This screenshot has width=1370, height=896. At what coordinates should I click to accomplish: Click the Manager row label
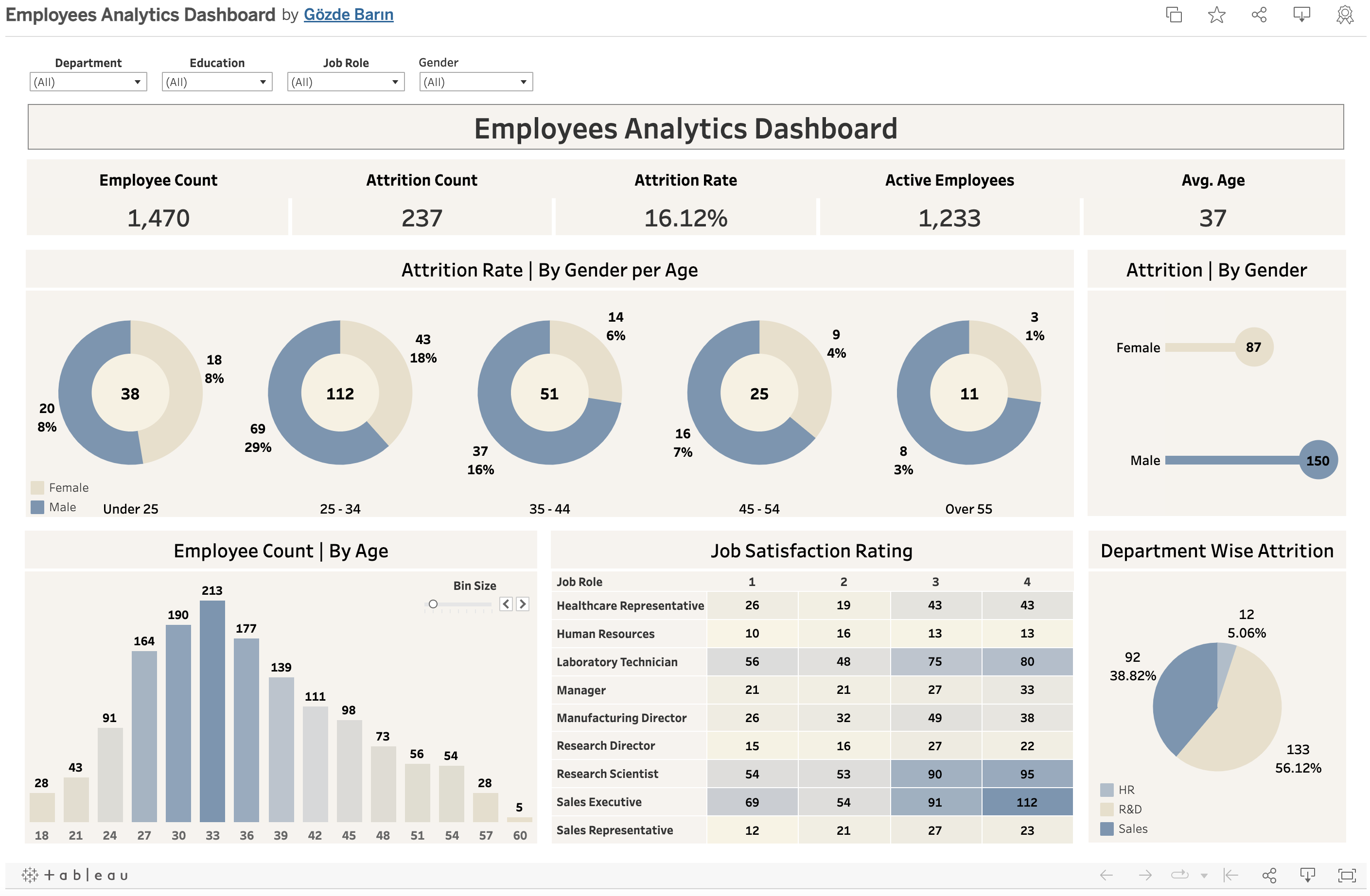coord(581,689)
